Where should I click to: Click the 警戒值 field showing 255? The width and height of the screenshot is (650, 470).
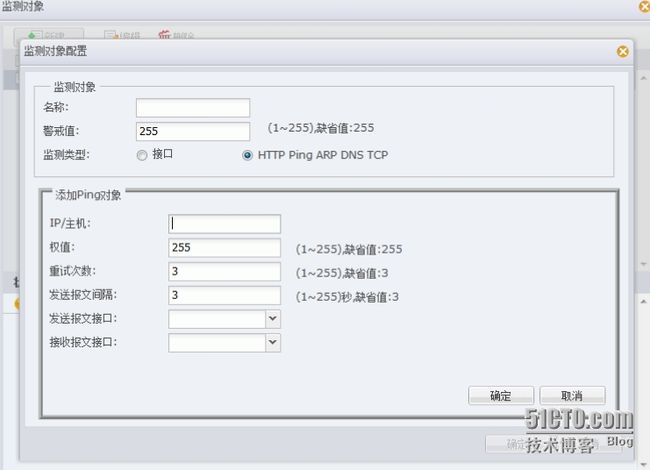pyautogui.click(x=193, y=131)
